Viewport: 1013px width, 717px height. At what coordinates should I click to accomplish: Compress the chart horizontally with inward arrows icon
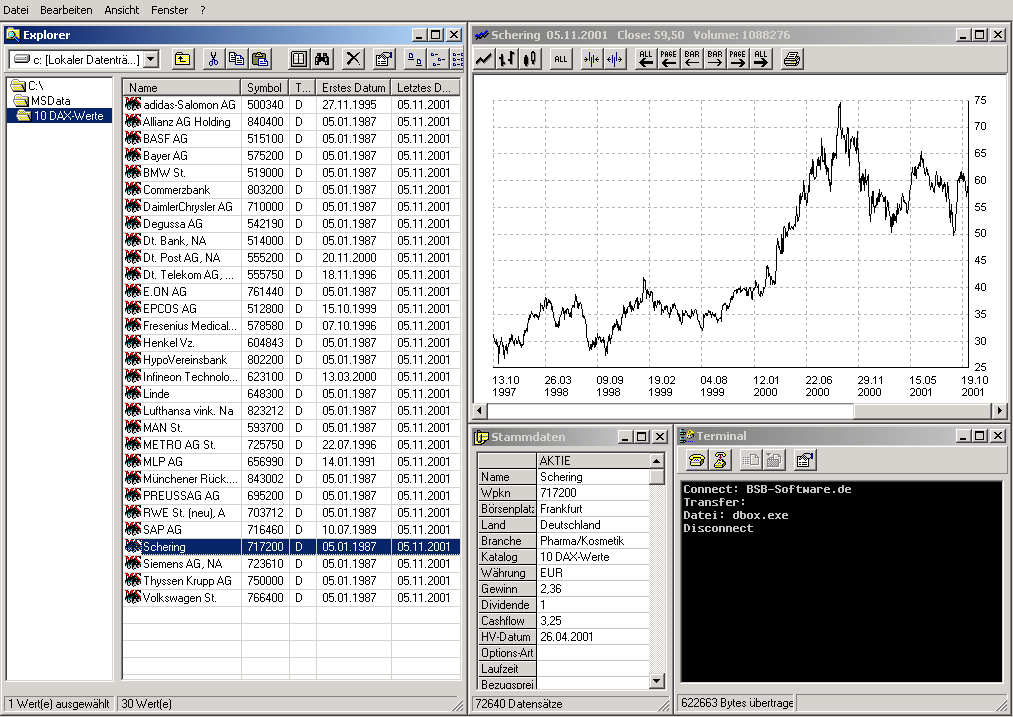[592, 59]
